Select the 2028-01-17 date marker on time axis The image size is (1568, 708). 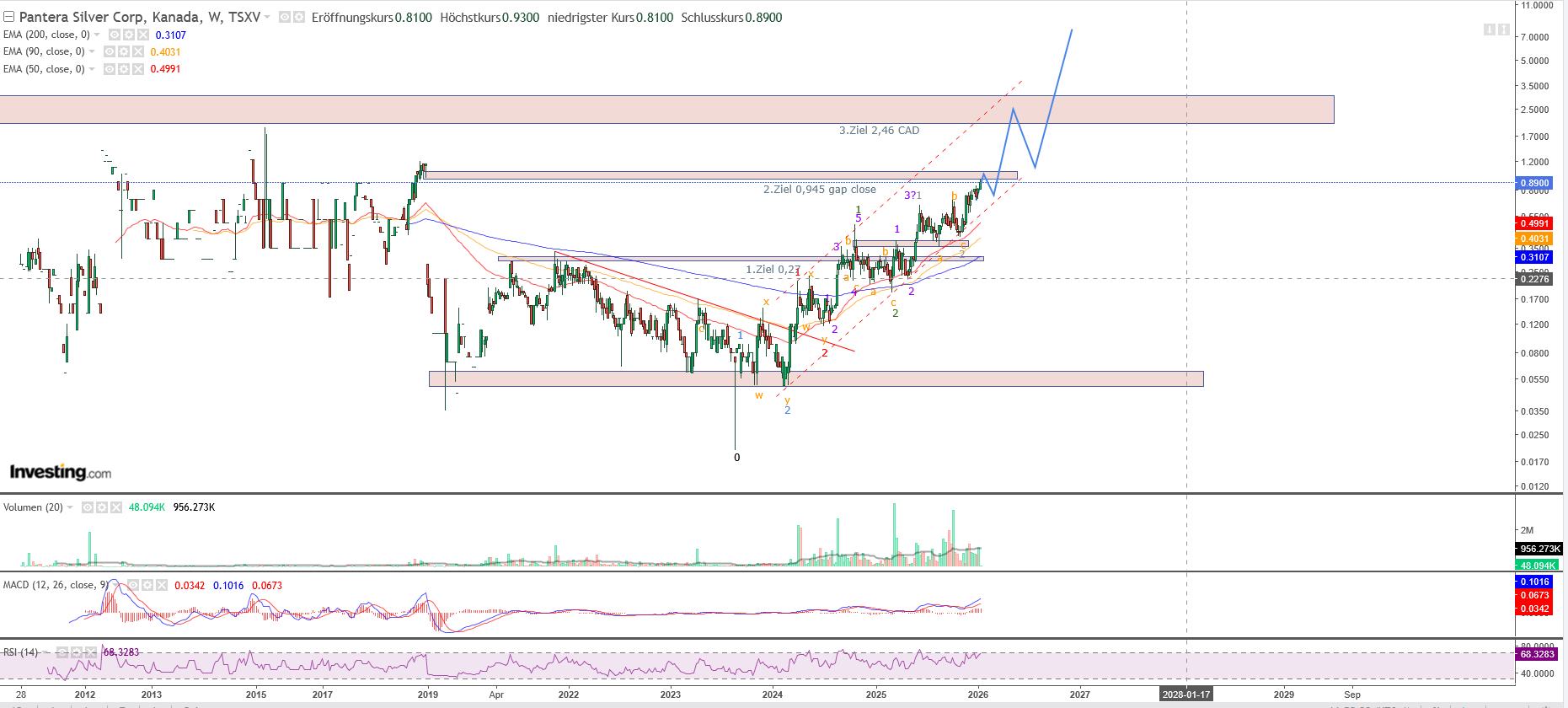coord(1185,695)
